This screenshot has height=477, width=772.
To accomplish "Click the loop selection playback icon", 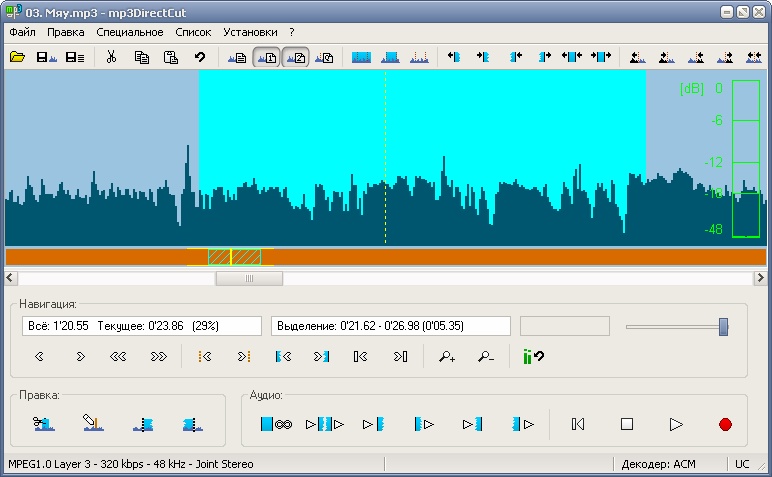I will tap(275, 424).
